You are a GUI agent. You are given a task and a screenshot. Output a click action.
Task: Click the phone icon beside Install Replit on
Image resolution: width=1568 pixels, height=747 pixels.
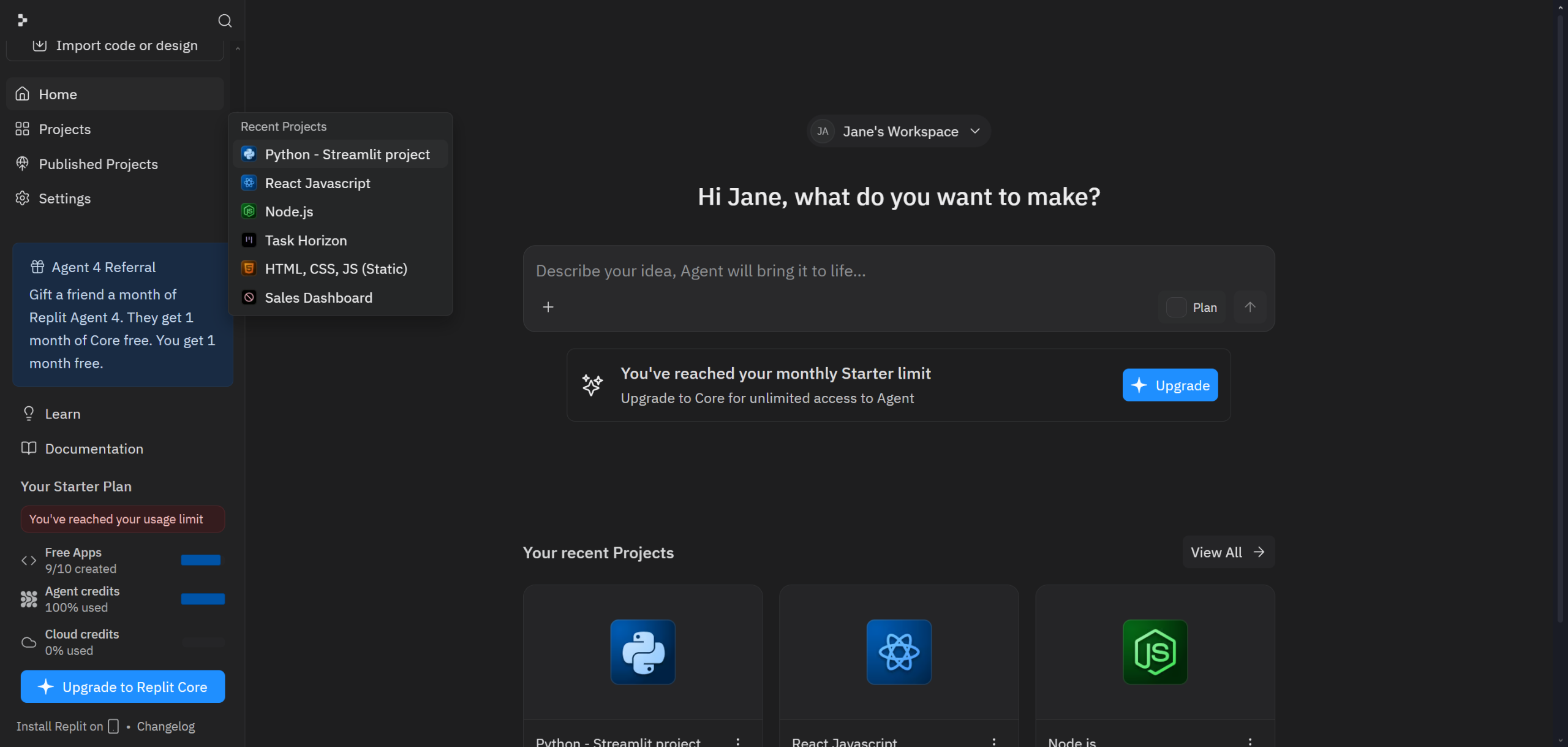click(x=113, y=726)
